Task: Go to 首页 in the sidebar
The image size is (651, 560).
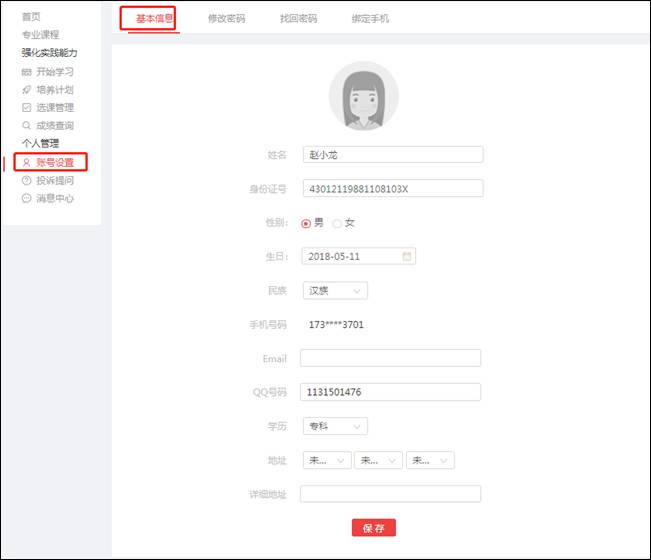Action: pyautogui.click(x=32, y=18)
